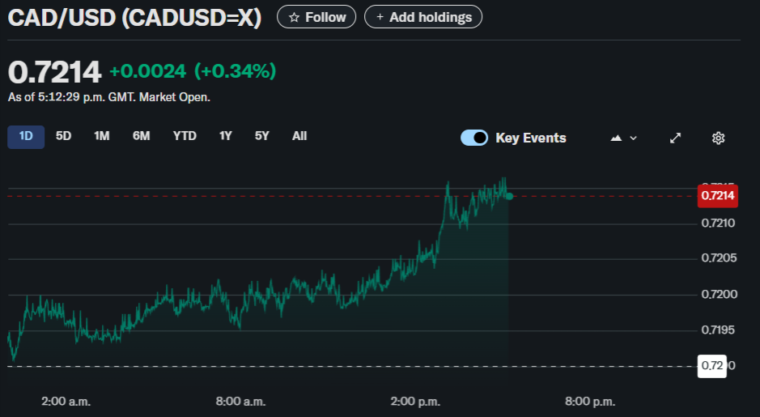Select the All time range tab
760x417 pixels.
coord(299,136)
